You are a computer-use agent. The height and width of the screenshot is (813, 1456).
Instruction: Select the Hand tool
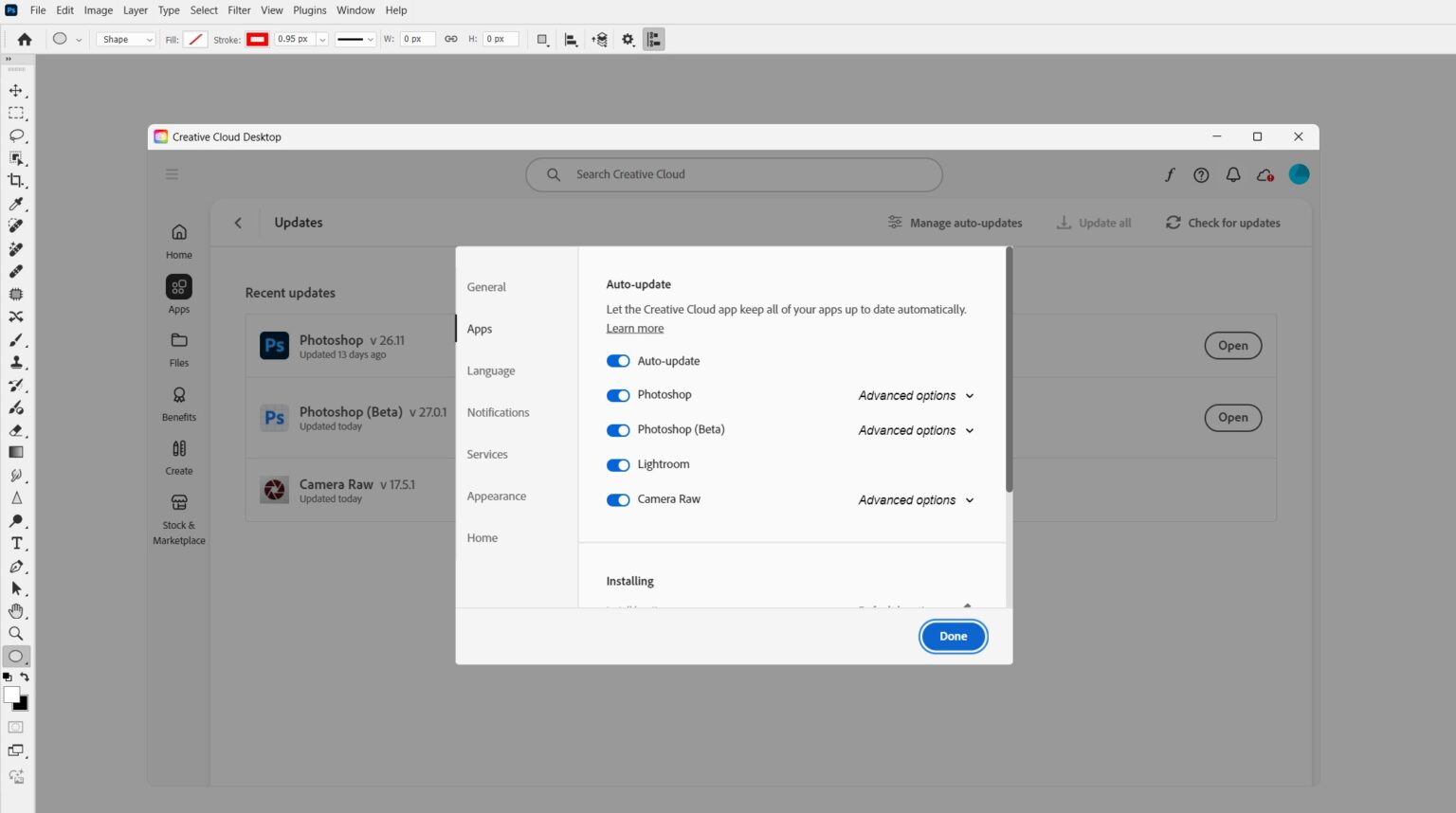tap(16, 611)
